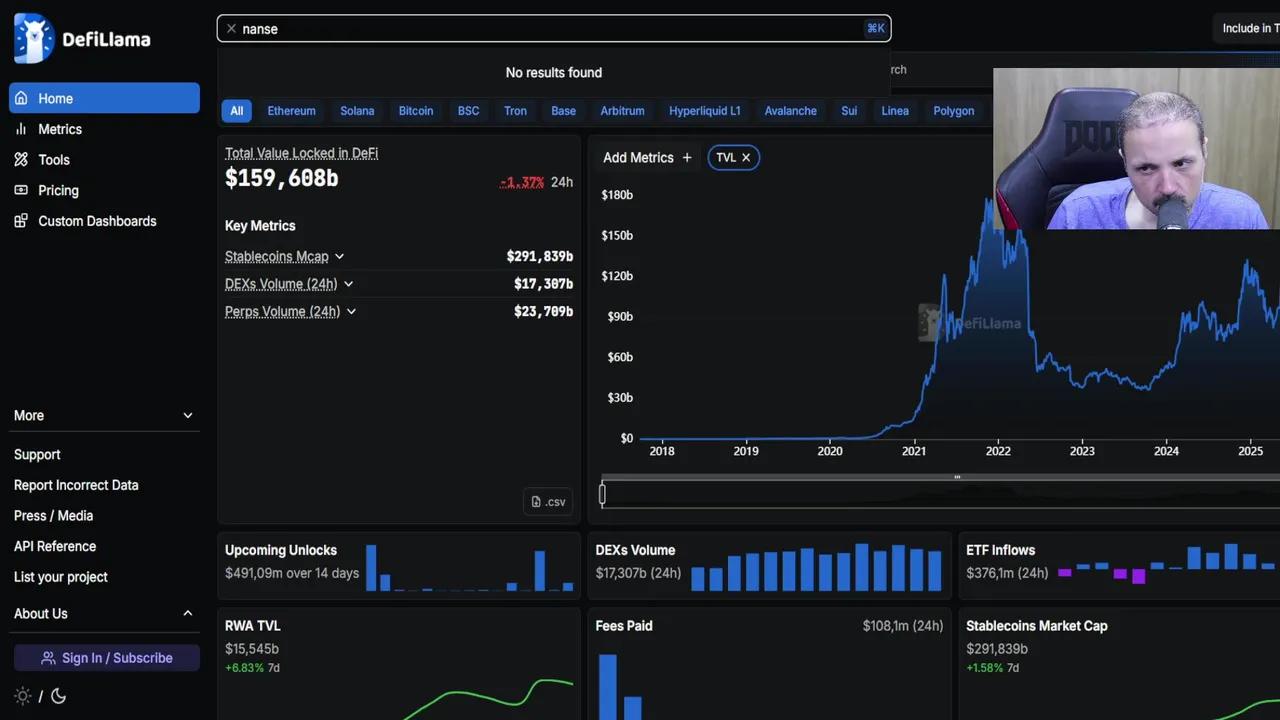Screen dimensions: 1280x720
Task: Click the Pricing card icon
Action: tap(21, 190)
